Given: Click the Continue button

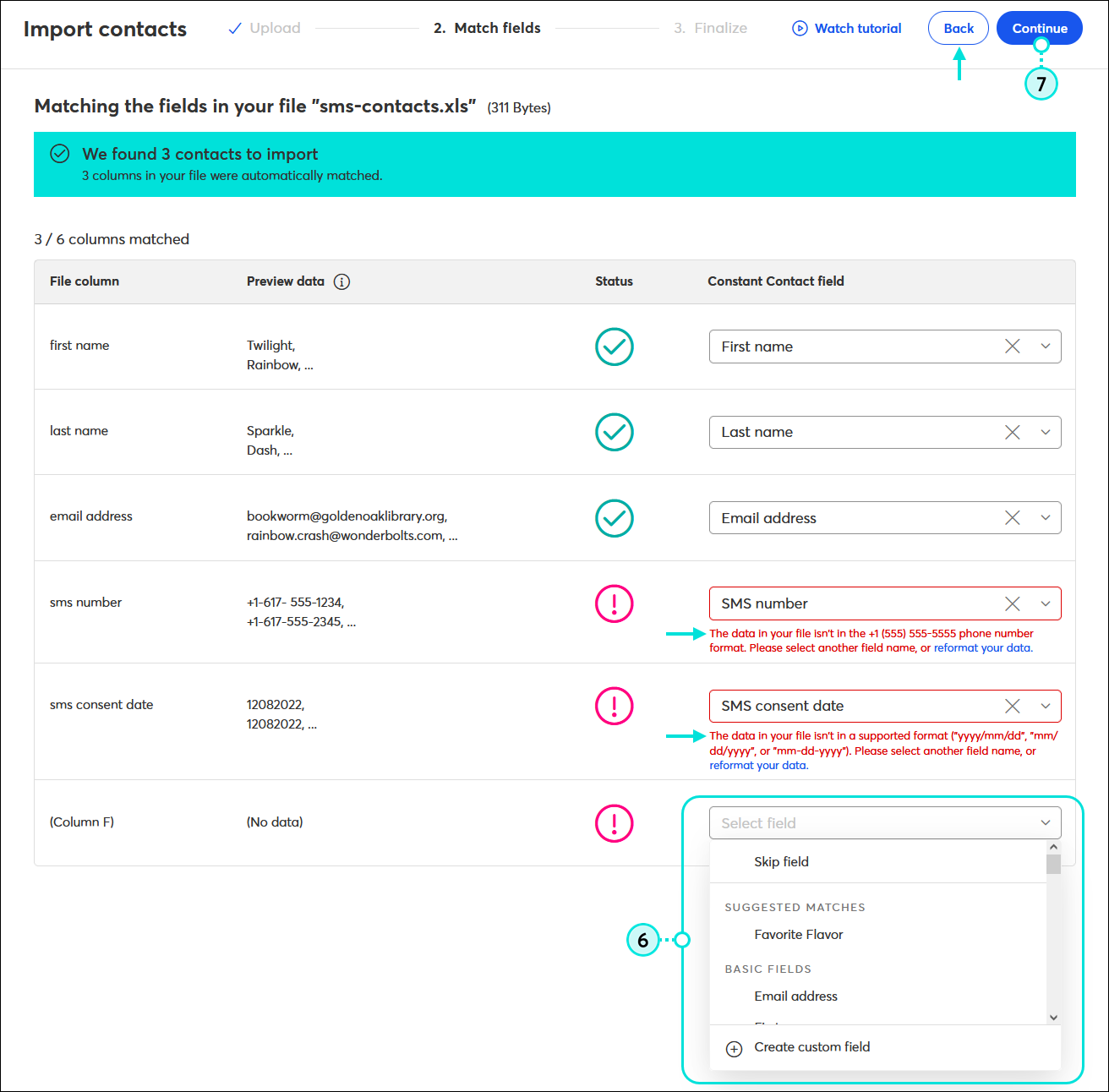Looking at the screenshot, I should point(1040,28).
